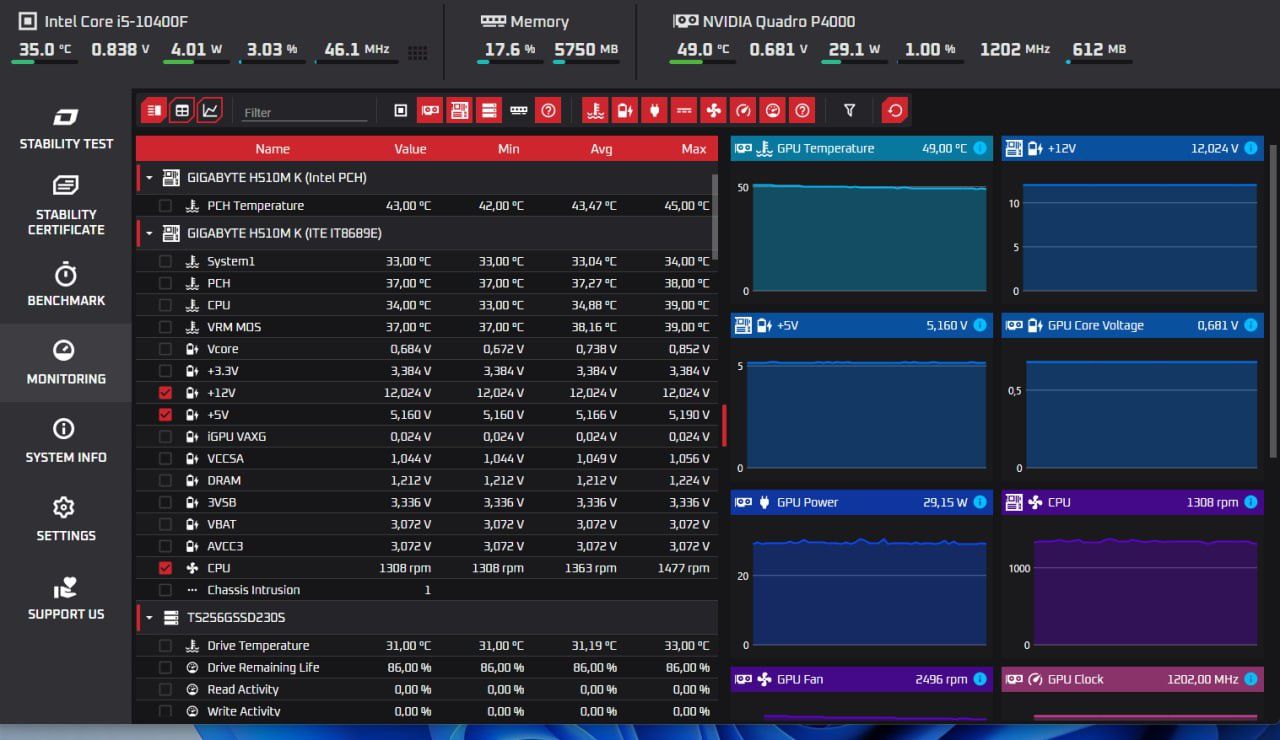Screen dimensions: 1280x740
Task: Toggle GPU sensors filter icon
Action: (x=430, y=110)
